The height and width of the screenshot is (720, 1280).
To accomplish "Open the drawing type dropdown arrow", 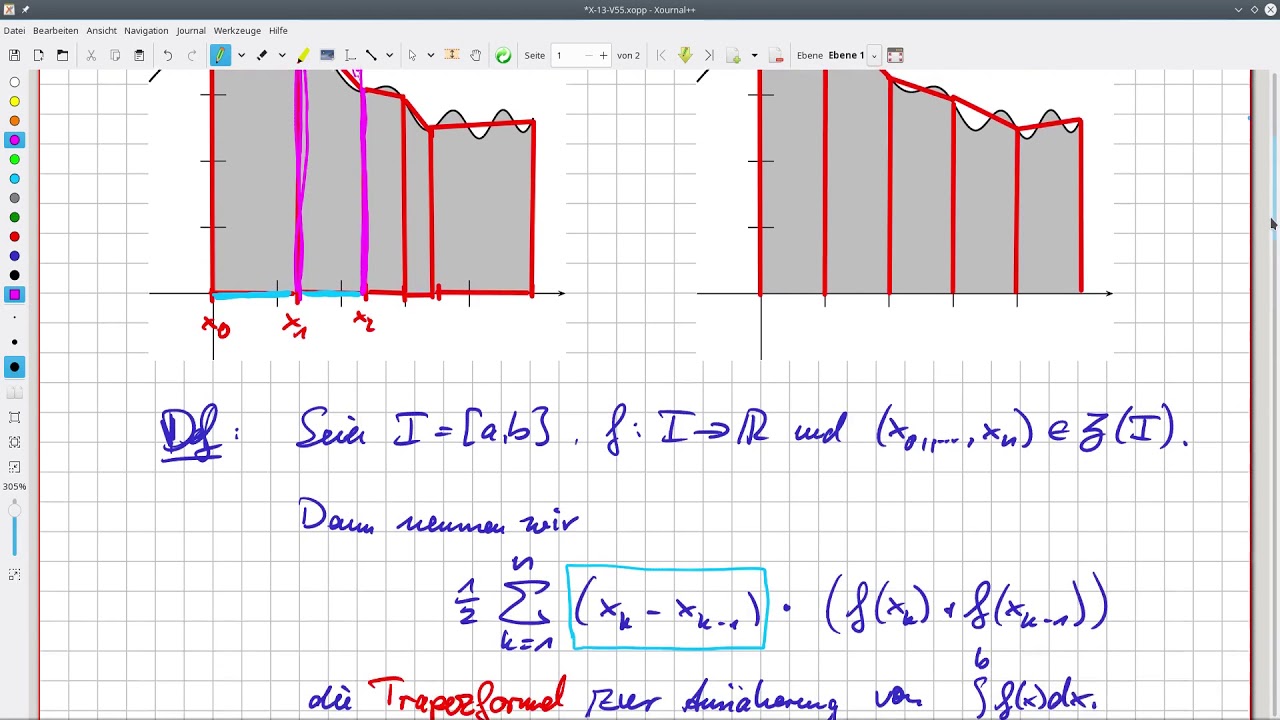I will (389, 56).
